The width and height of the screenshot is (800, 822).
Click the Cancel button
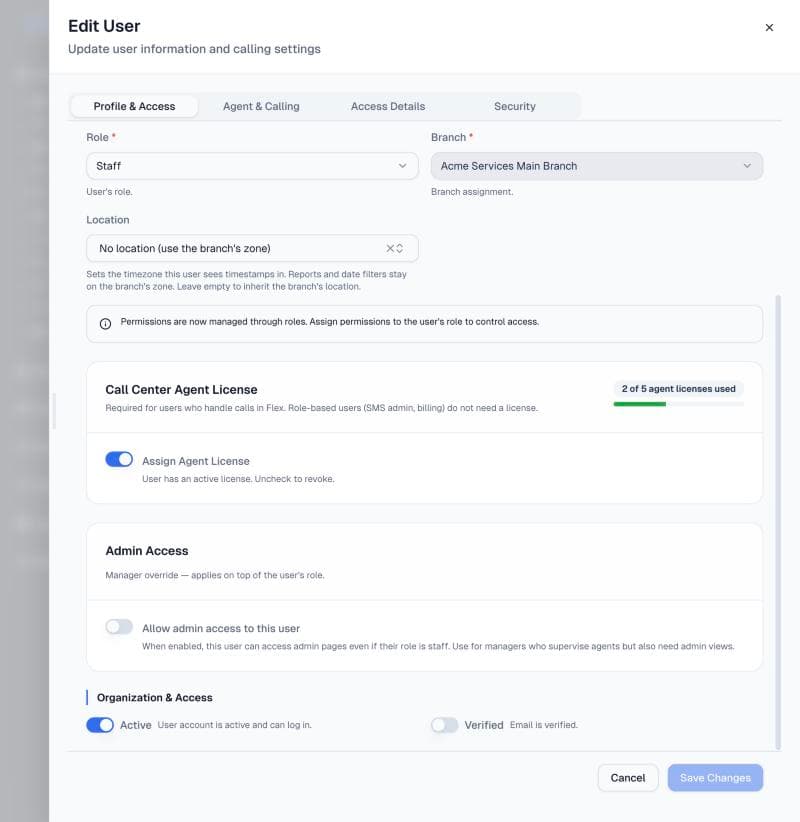click(628, 777)
